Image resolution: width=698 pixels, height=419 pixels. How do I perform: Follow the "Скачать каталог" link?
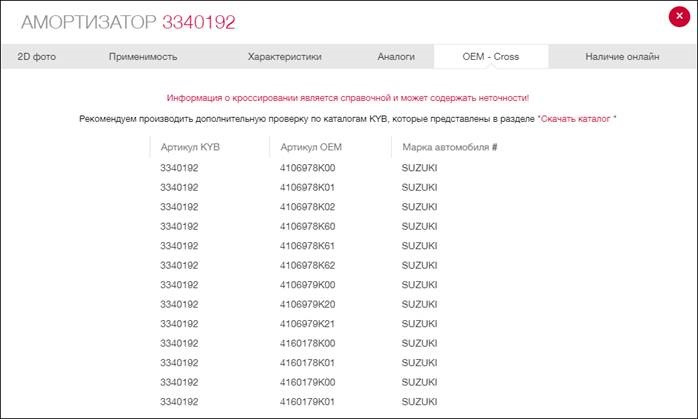tap(577, 119)
